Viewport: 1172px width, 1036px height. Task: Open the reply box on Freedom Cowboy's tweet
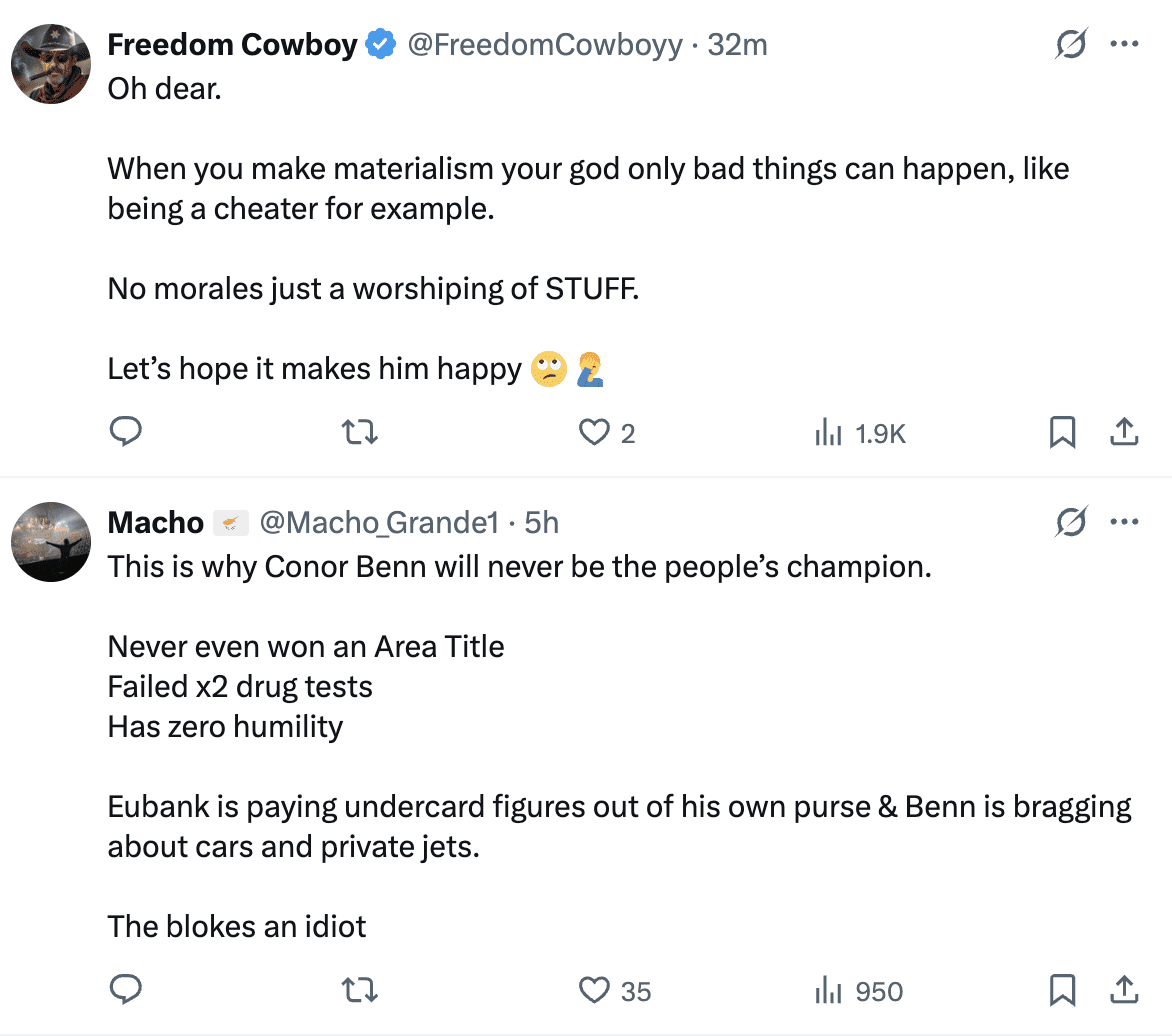pos(126,432)
